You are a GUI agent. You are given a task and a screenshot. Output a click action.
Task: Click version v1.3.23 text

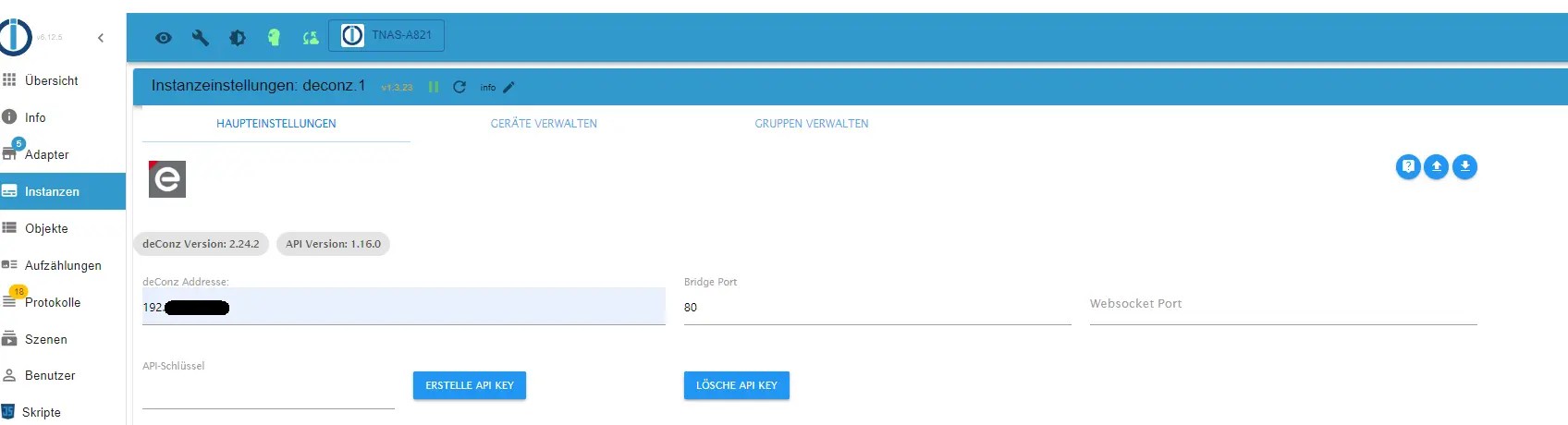(x=398, y=88)
